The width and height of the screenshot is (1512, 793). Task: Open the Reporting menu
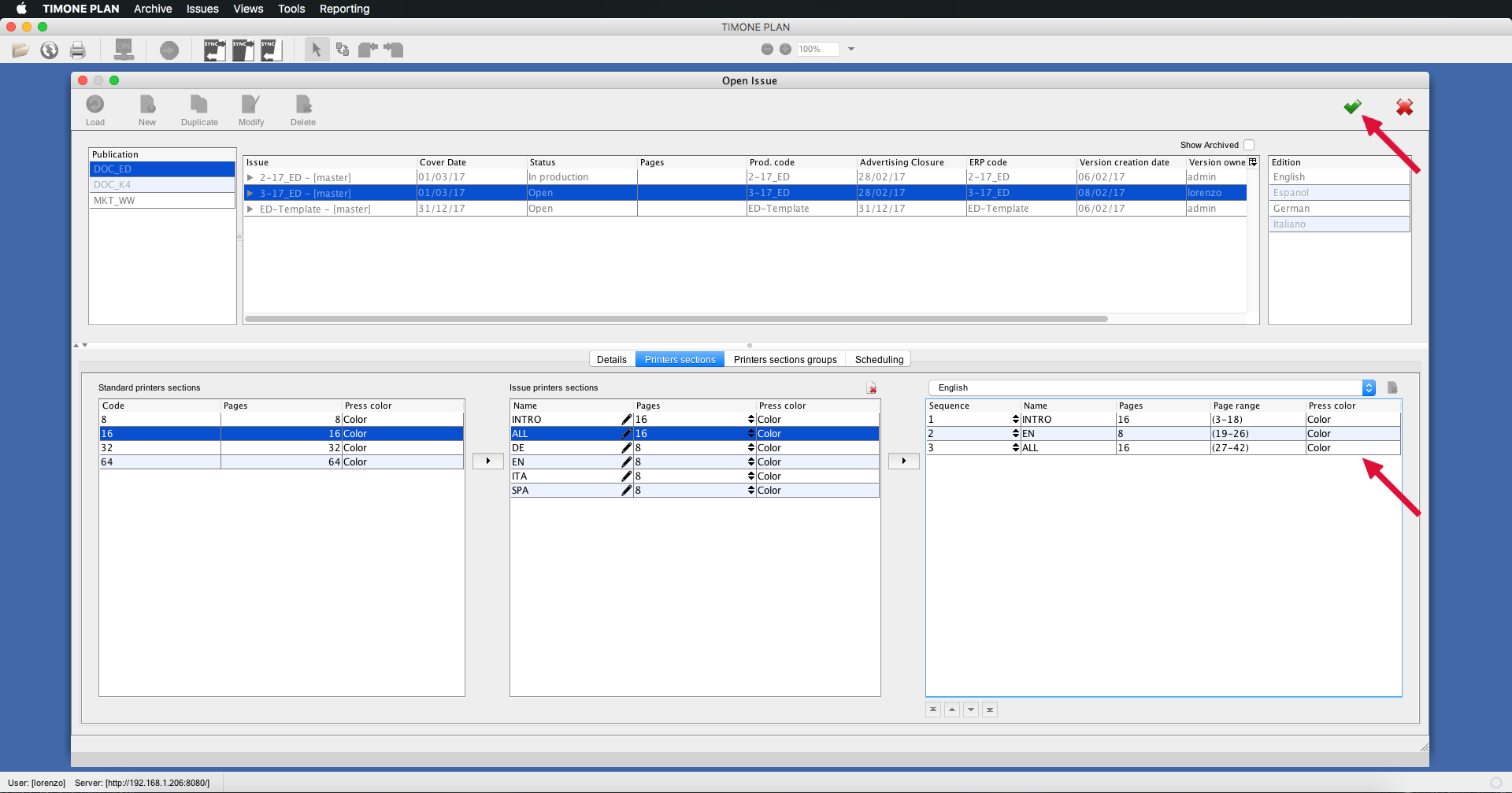click(x=344, y=9)
